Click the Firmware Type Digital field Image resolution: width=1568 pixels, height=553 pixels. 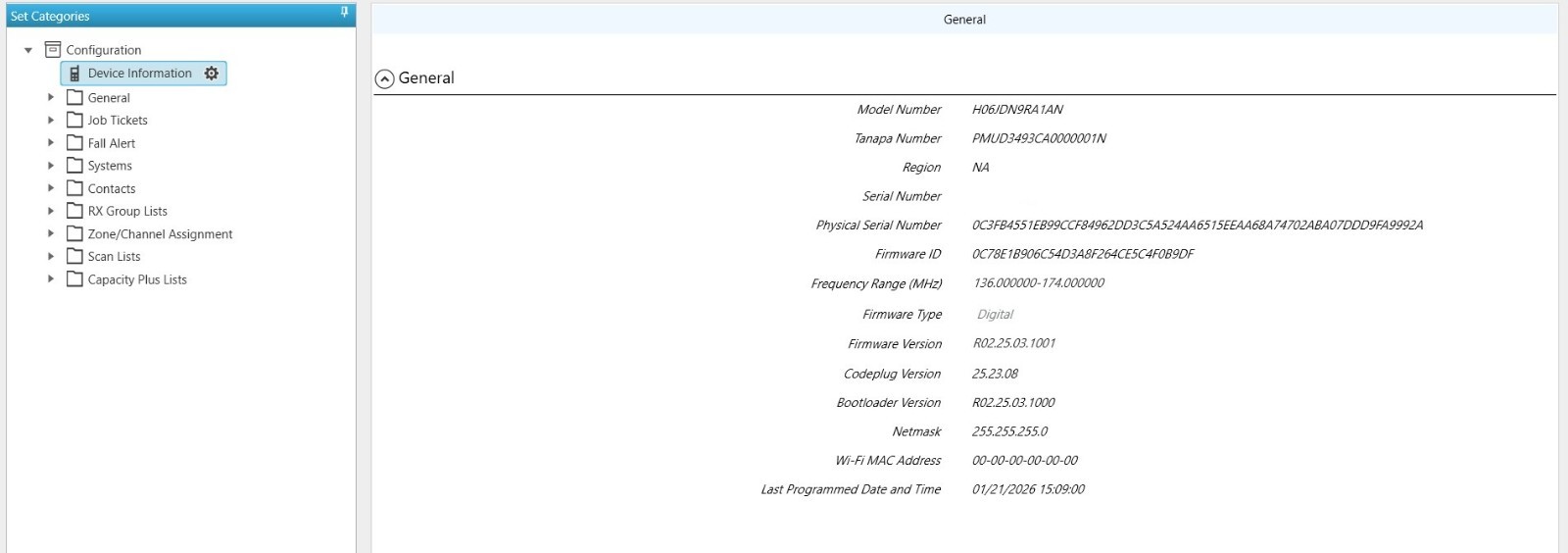coord(995,315)
